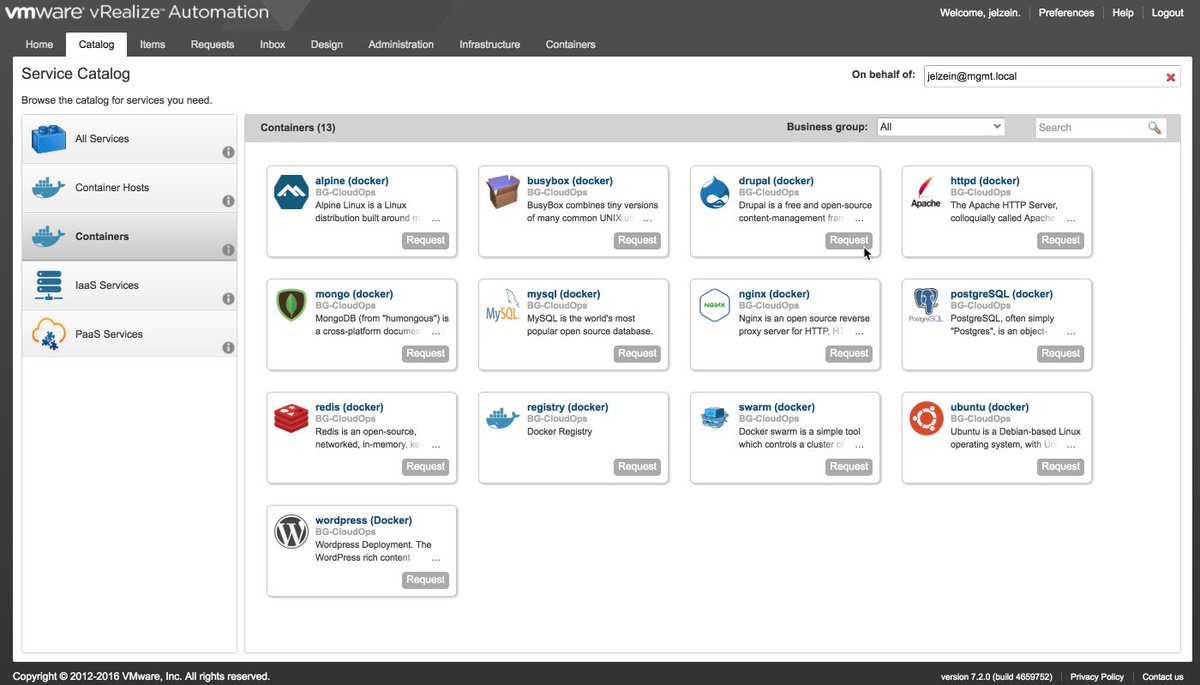Image resolution: width=1200 pixels, height=685 pixels.
Task: Show info for IaaS Services category
Action: 228,298
